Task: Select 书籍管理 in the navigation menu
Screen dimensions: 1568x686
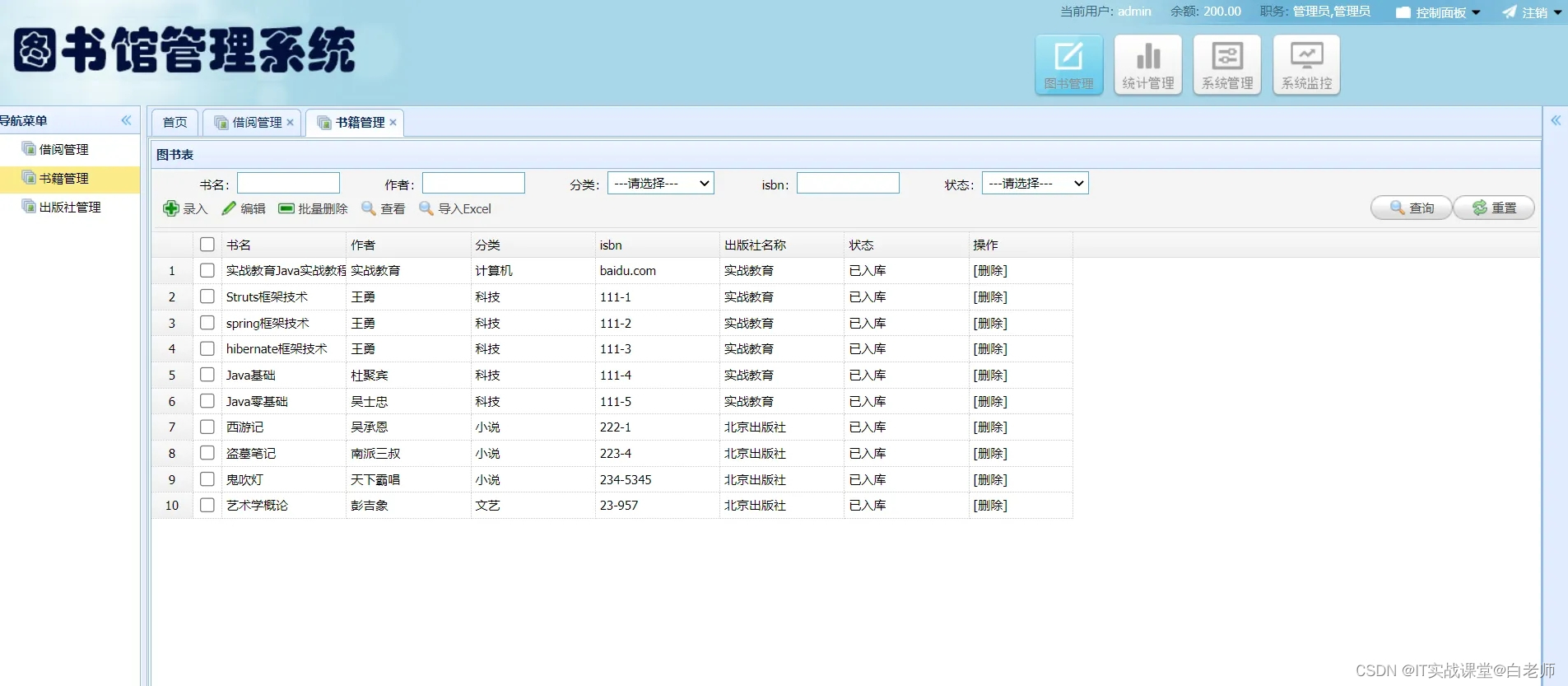Action: (x=64, y=178)
